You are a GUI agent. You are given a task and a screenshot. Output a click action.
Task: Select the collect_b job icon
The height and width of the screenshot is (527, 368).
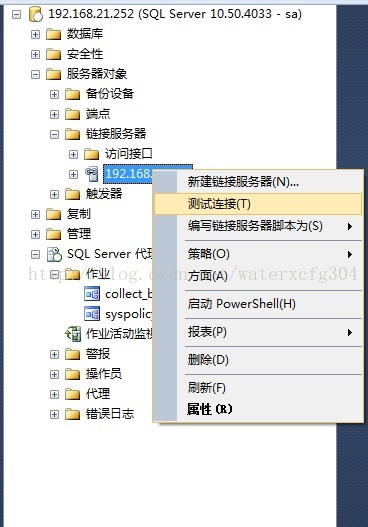tap(92, 294)
